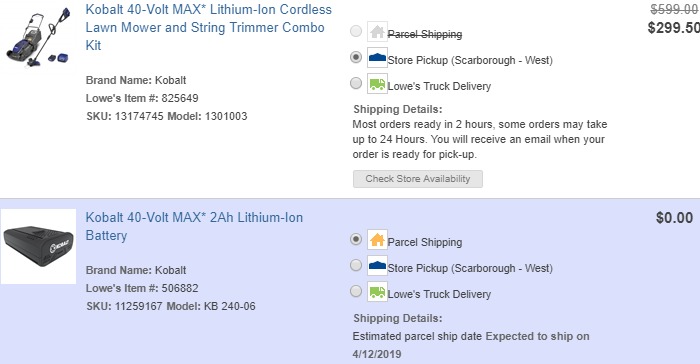This screenshot has height=364, width=700.
Task: Select Parcel Shipping radio for the 2Ah battery
Action: (356, 239)
